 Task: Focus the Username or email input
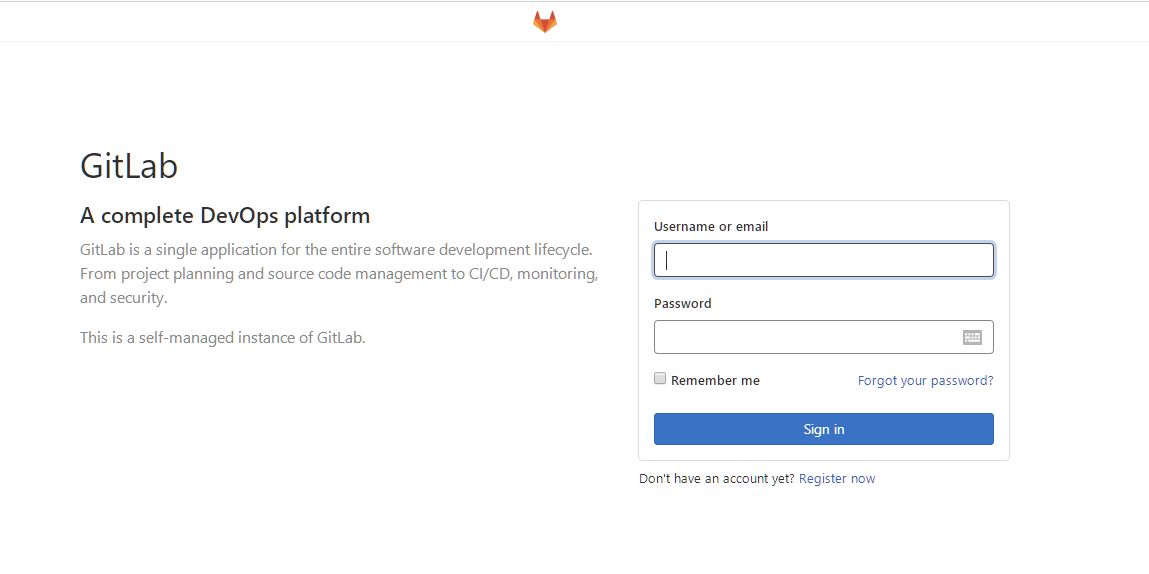pos(823,260)
